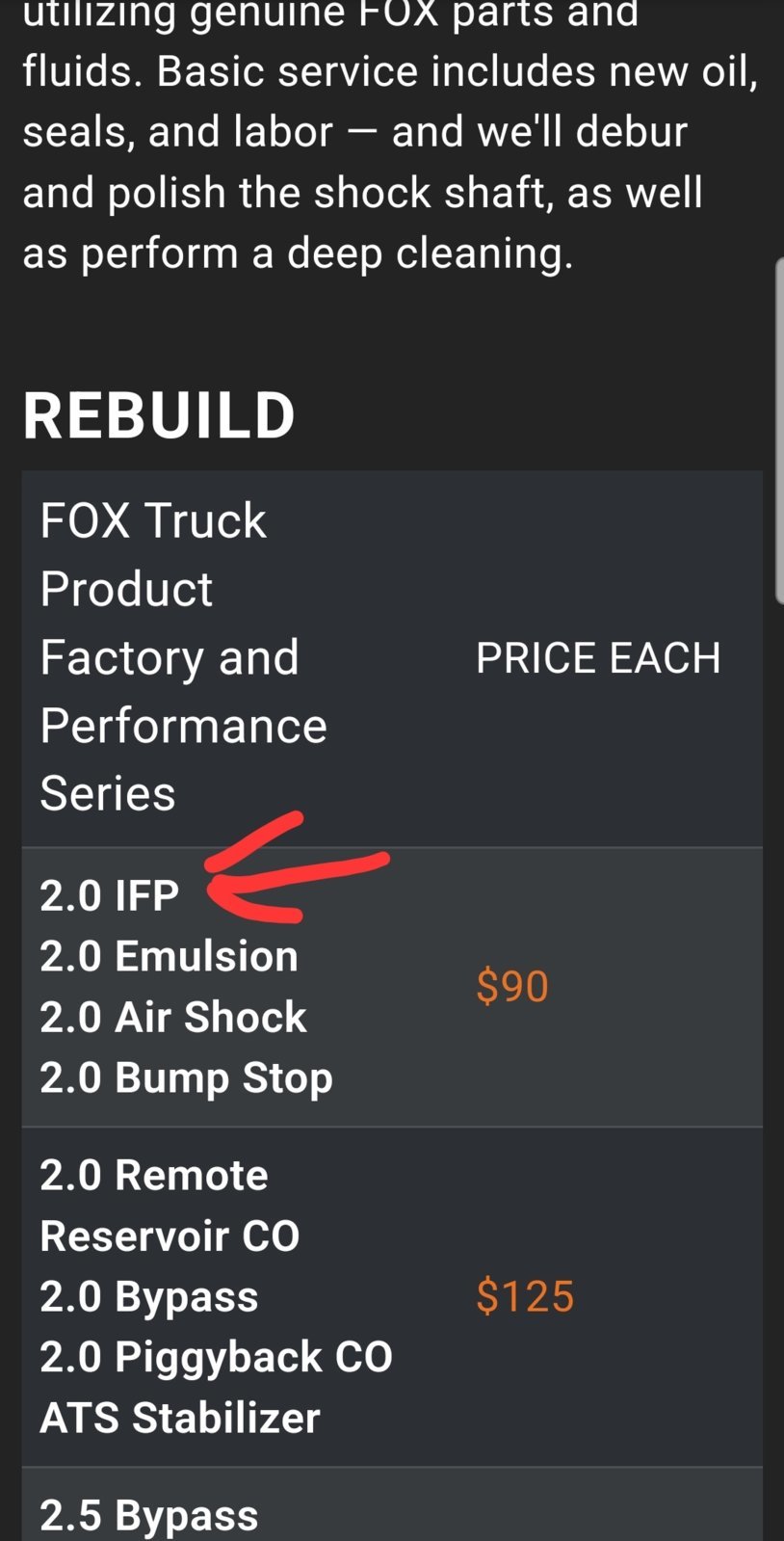The height and width of the screenshot is (1541, 784).
Task: Click the basic service description paragraph
Action: [x=390, y=133]
